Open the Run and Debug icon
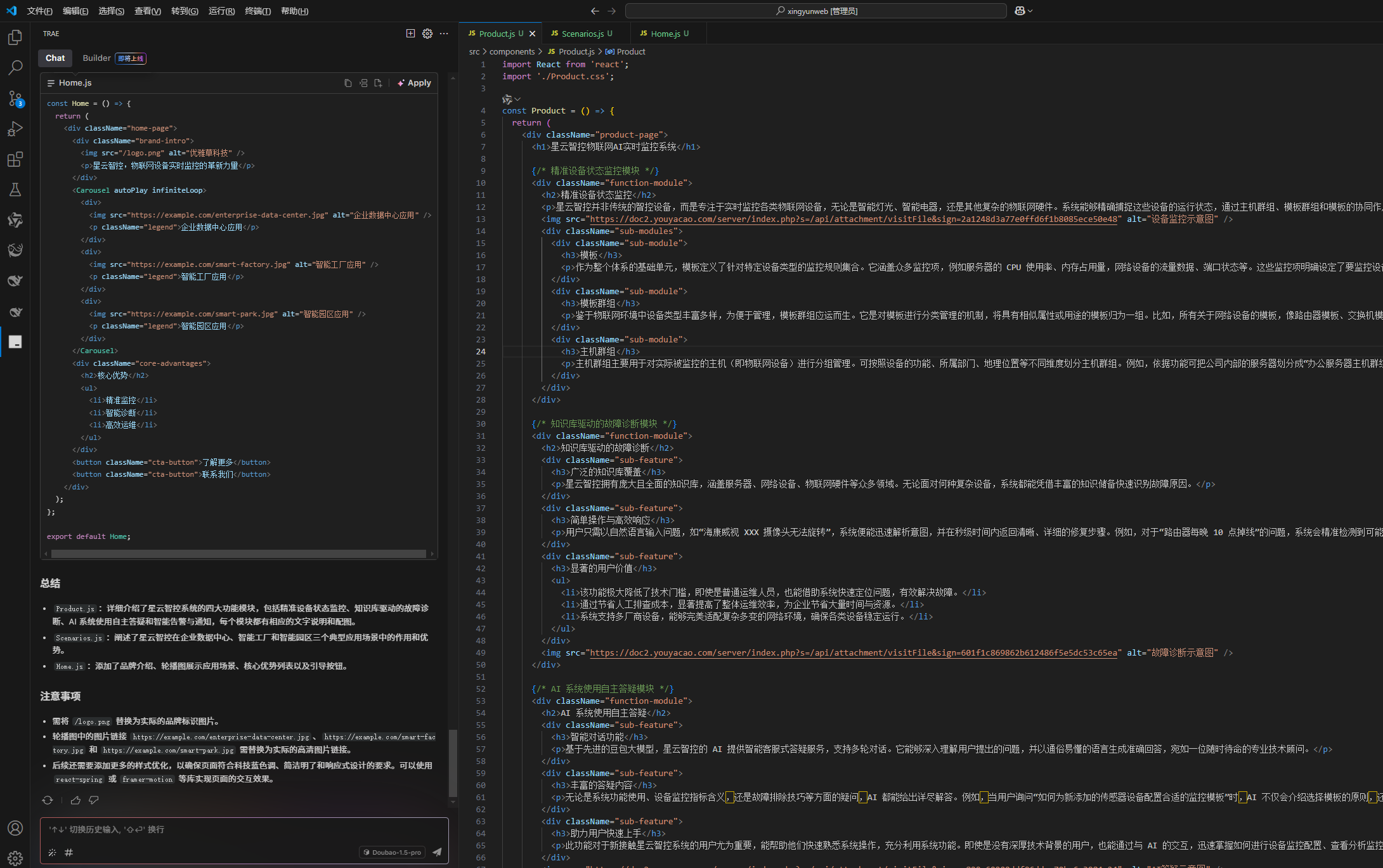The image size is (1383, 868). click(x=15, y=129)
